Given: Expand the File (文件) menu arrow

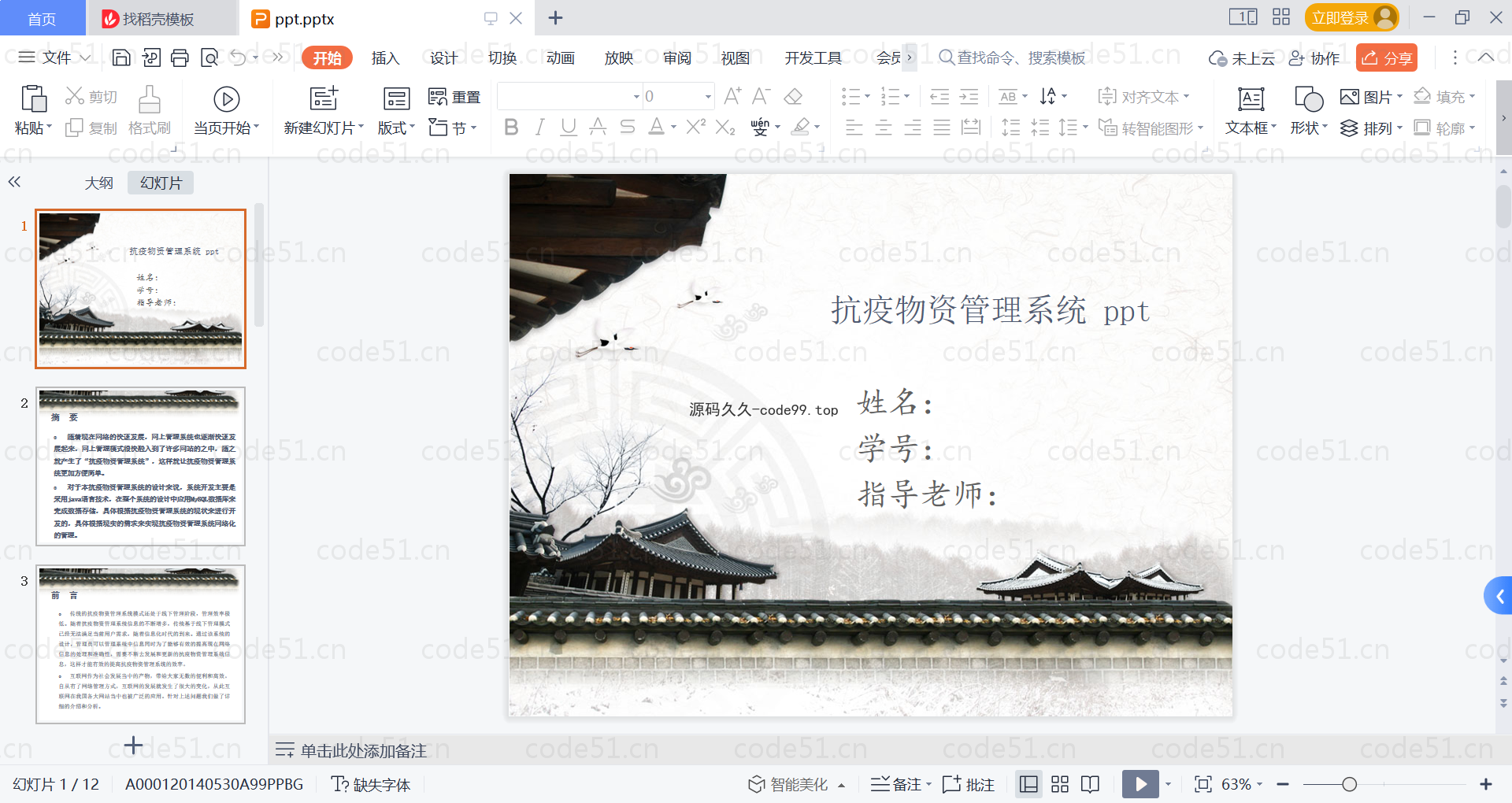Looking at the screenshot, I should [x=85, y=57].
